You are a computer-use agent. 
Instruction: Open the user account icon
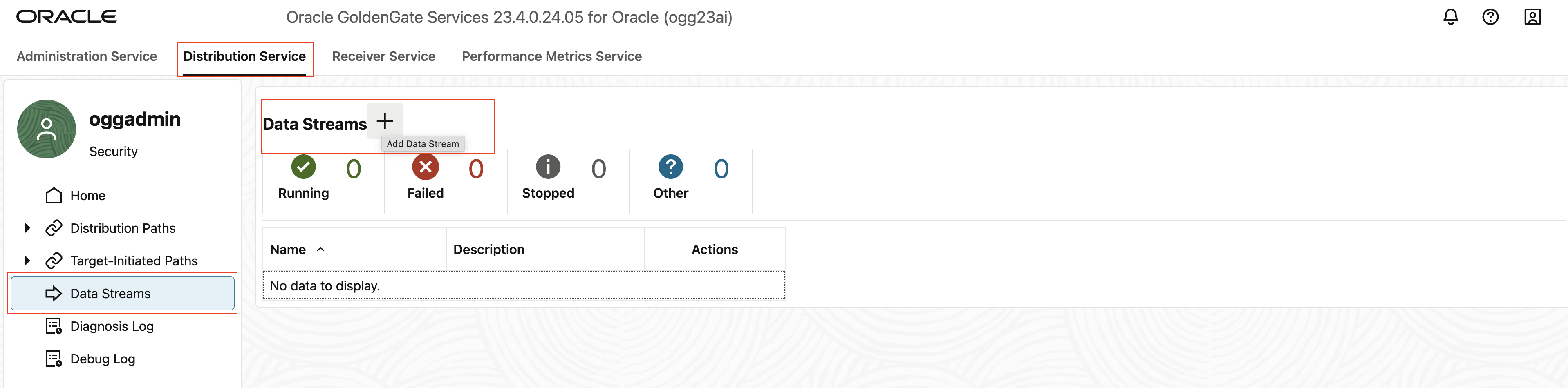1532,17
